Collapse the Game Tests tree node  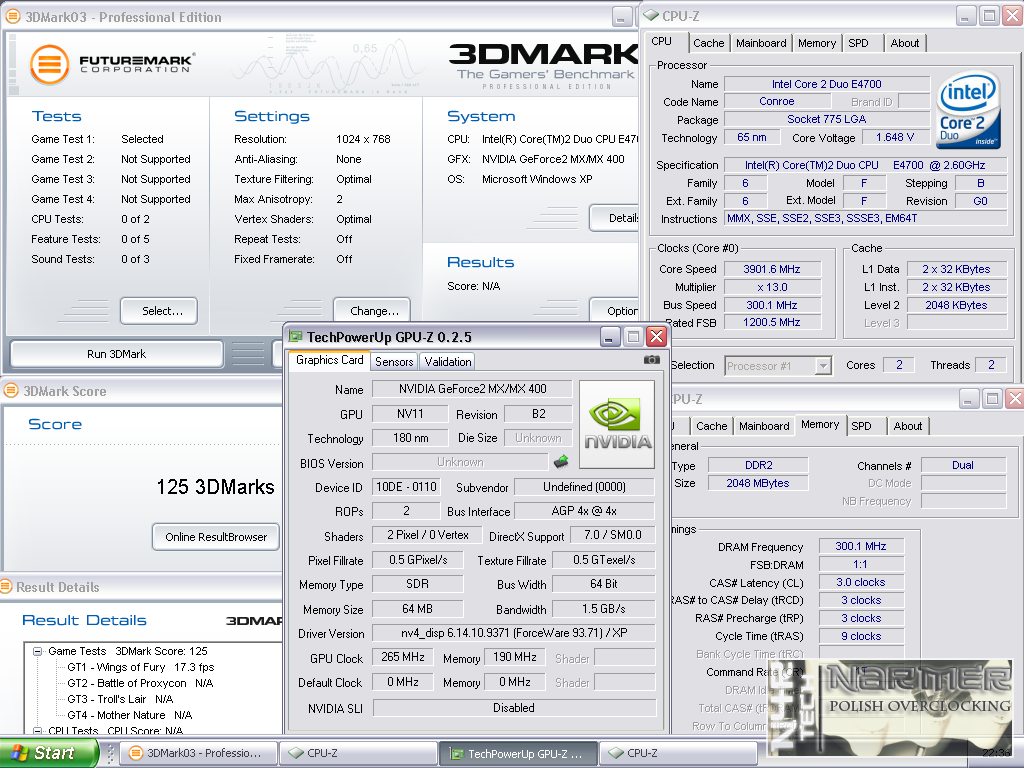click(x=37, y=651)
